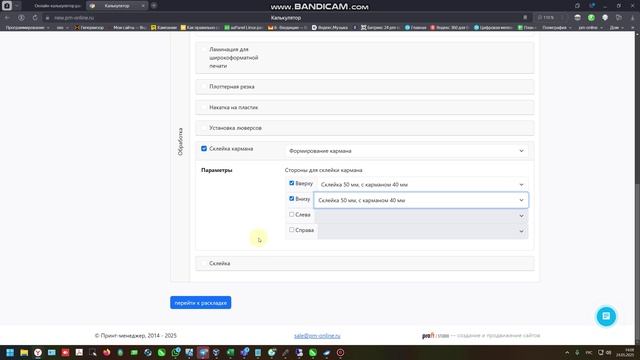Open the Формирование кармана dropdown

(x=407, y=151)
